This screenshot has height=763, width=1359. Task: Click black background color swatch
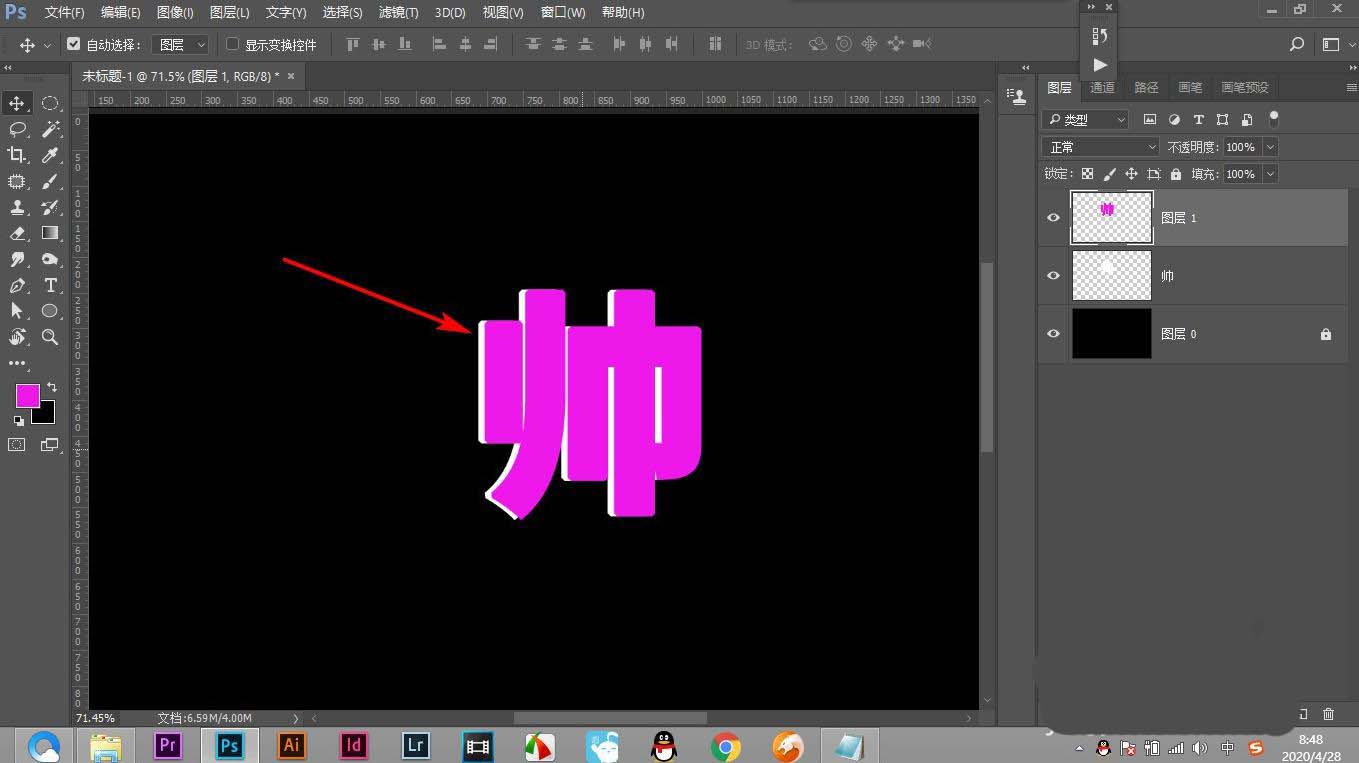pos(46,414)
